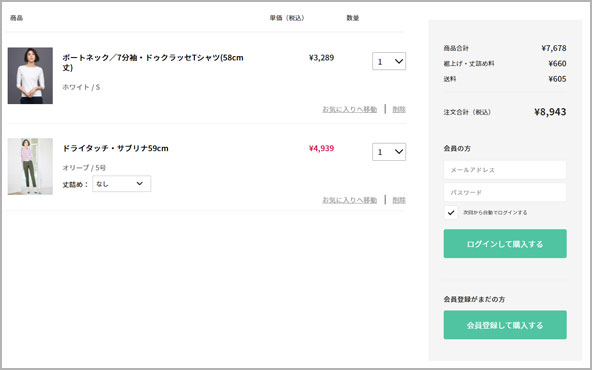Remove Sabrina pants from cart
The height and width of the screenshot is (370, 592).
399,200
